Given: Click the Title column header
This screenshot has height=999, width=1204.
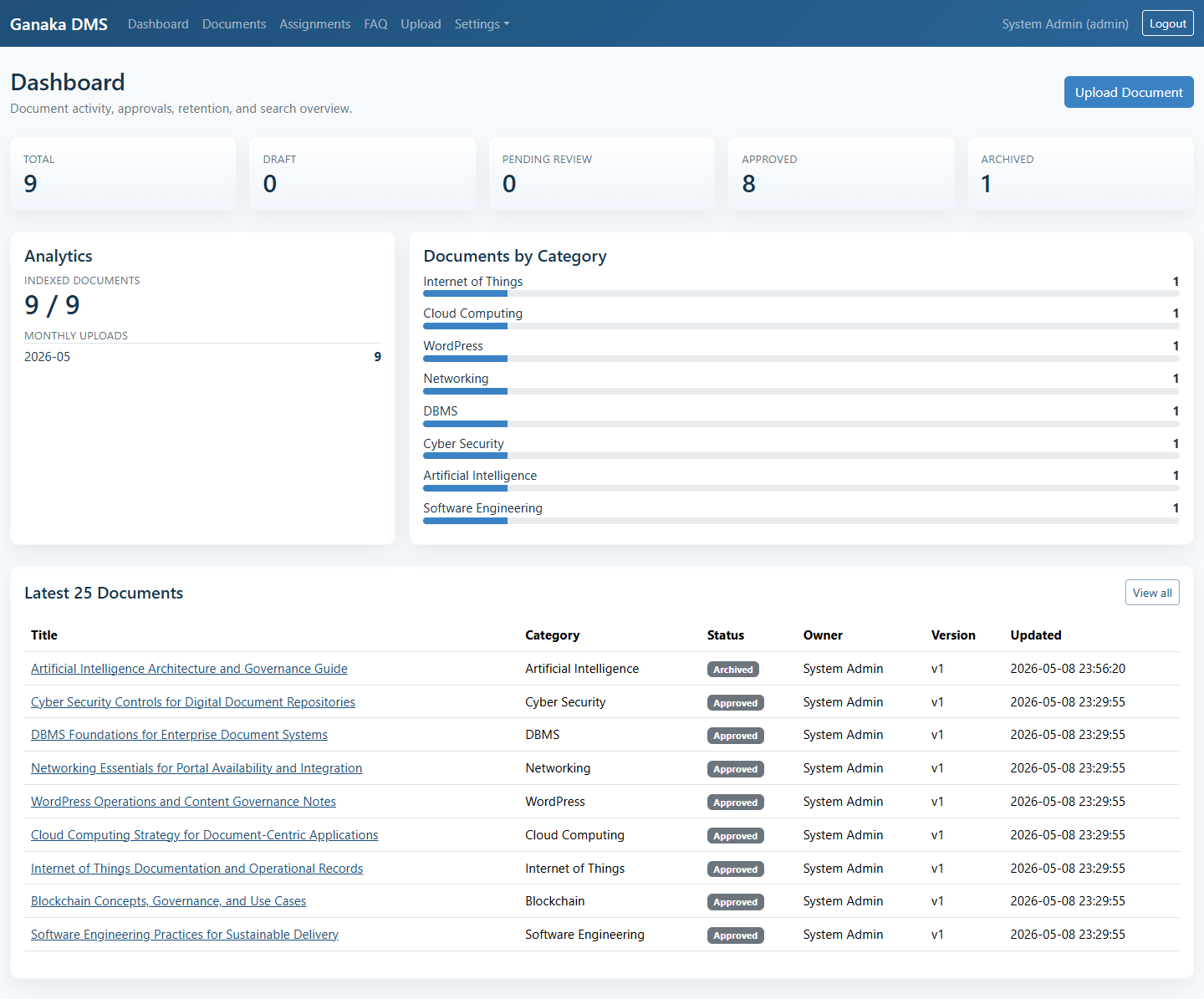Looking at the screenshot, I should pyautogui.click(x=44, y=635).
